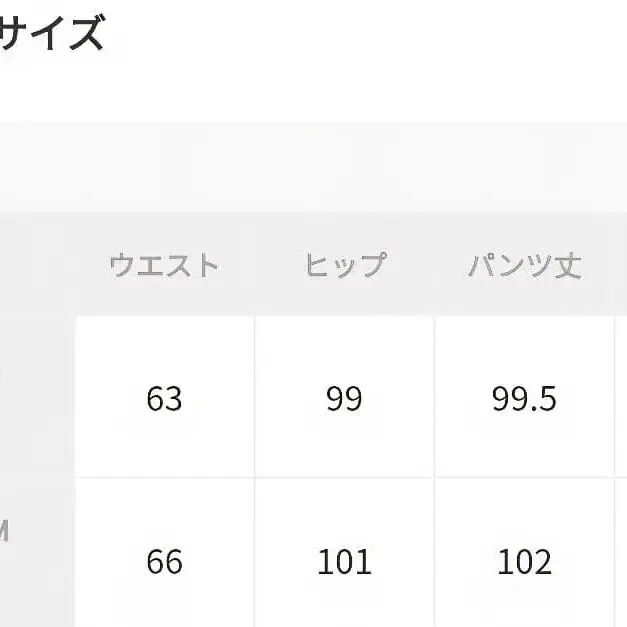This screenshot has height=627, width=627.
Task: Click the waist cell showing 66
Action: 164,562
